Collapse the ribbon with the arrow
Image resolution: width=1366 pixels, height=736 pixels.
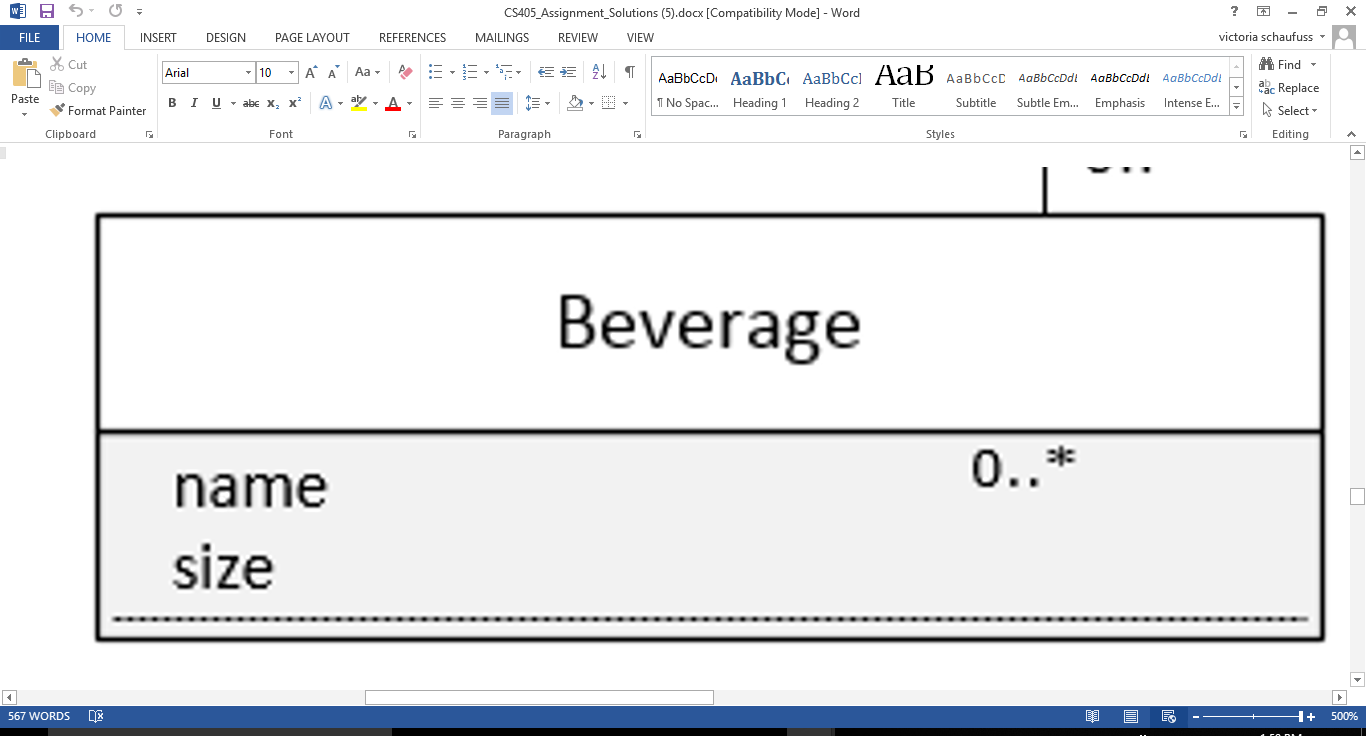1350,134
